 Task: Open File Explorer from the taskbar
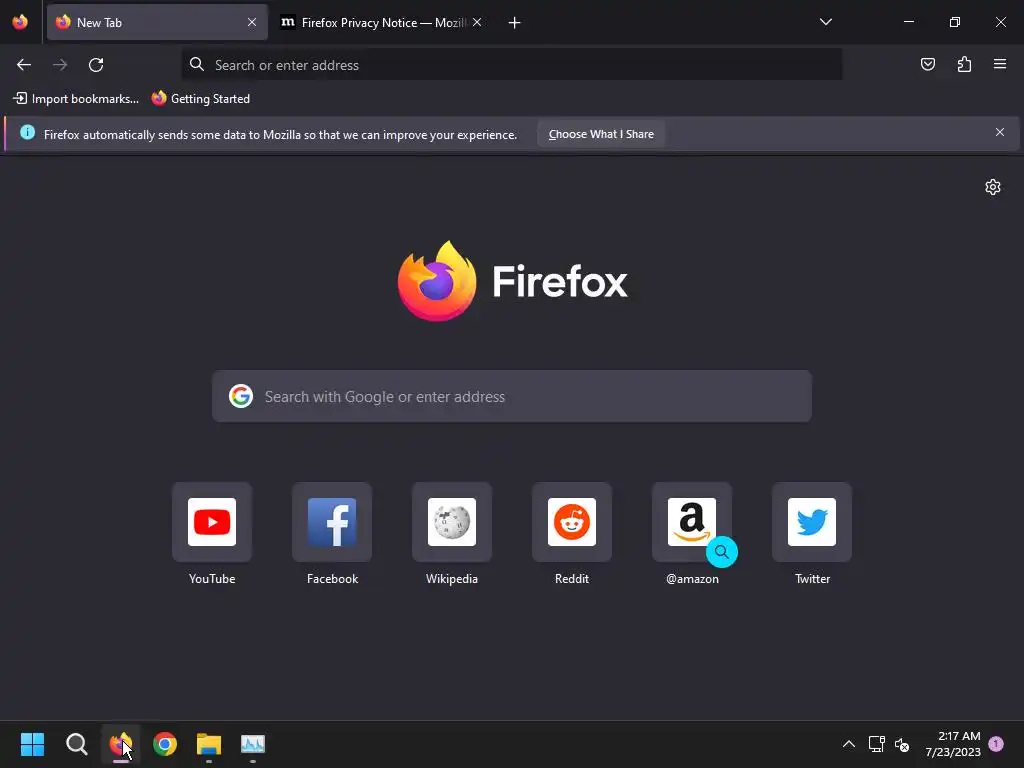(209, 744)
